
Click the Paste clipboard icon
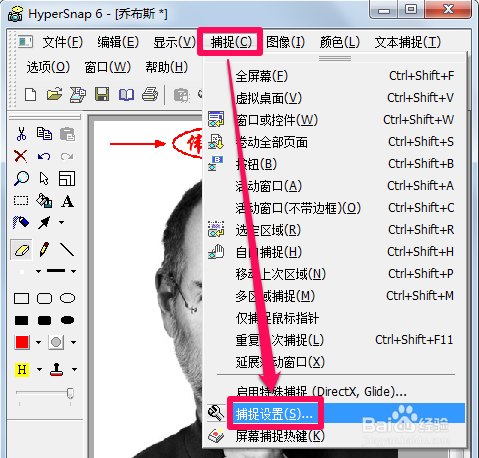click(x=67, y=134)
